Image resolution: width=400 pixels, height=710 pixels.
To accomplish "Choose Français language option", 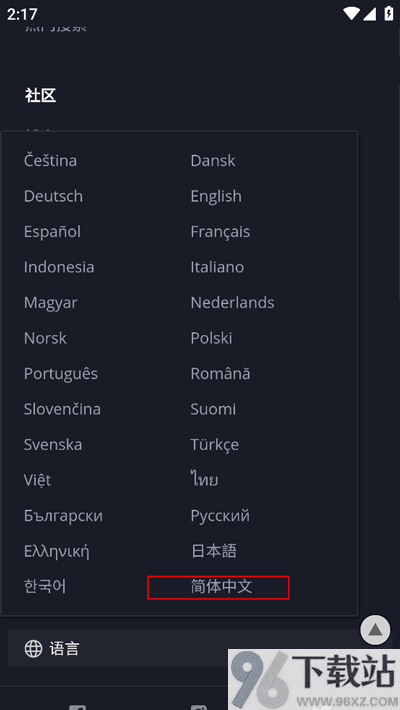I will pos(220,232).
